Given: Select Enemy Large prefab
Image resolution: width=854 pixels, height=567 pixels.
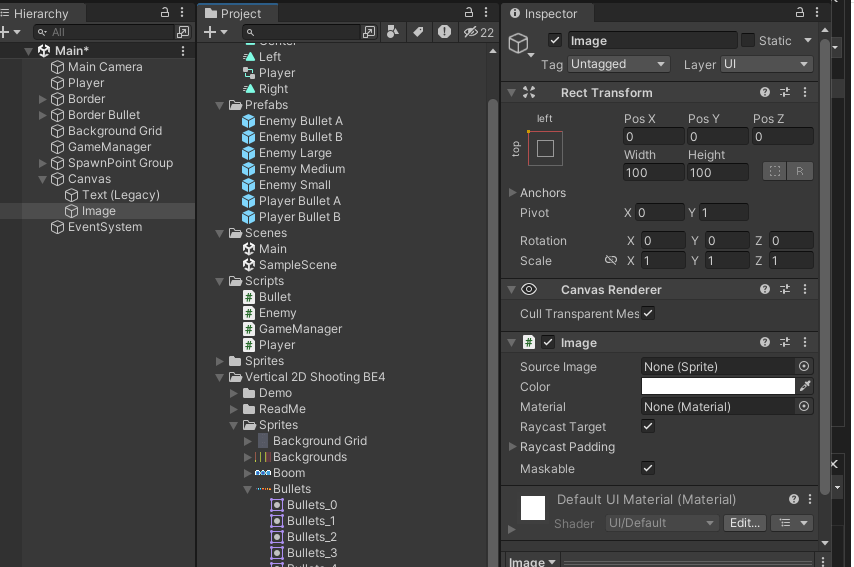Looking at the screenshot, I should 295,153.
